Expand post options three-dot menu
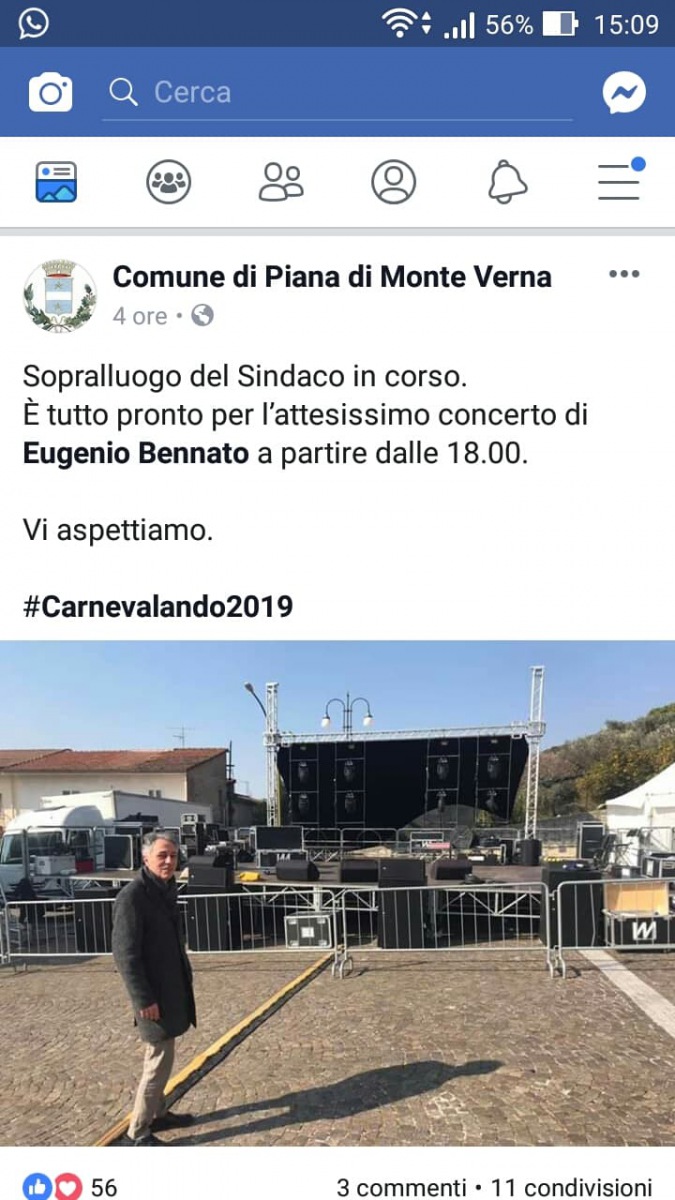 623,275
